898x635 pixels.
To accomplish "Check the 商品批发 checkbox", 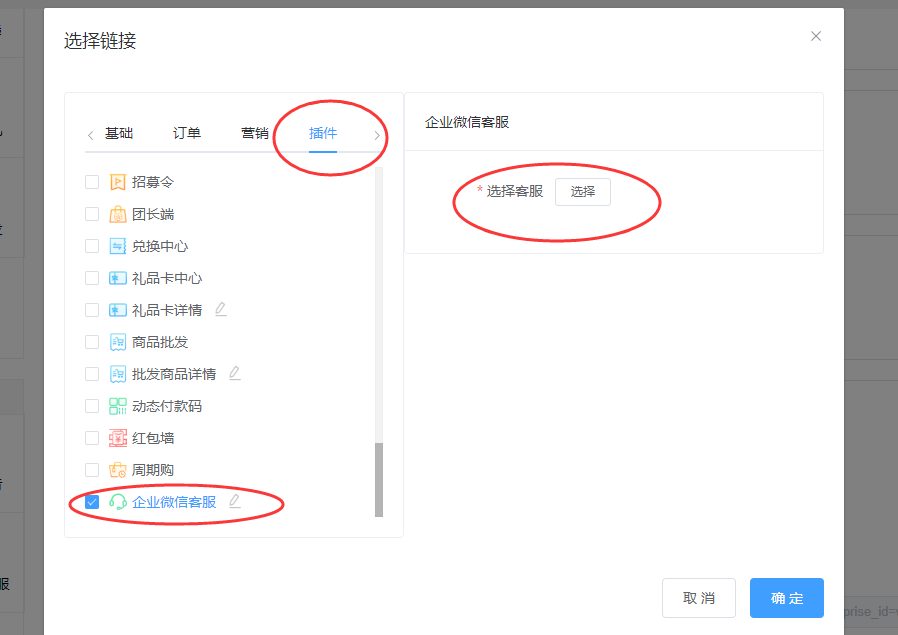I will pos(92,342).
